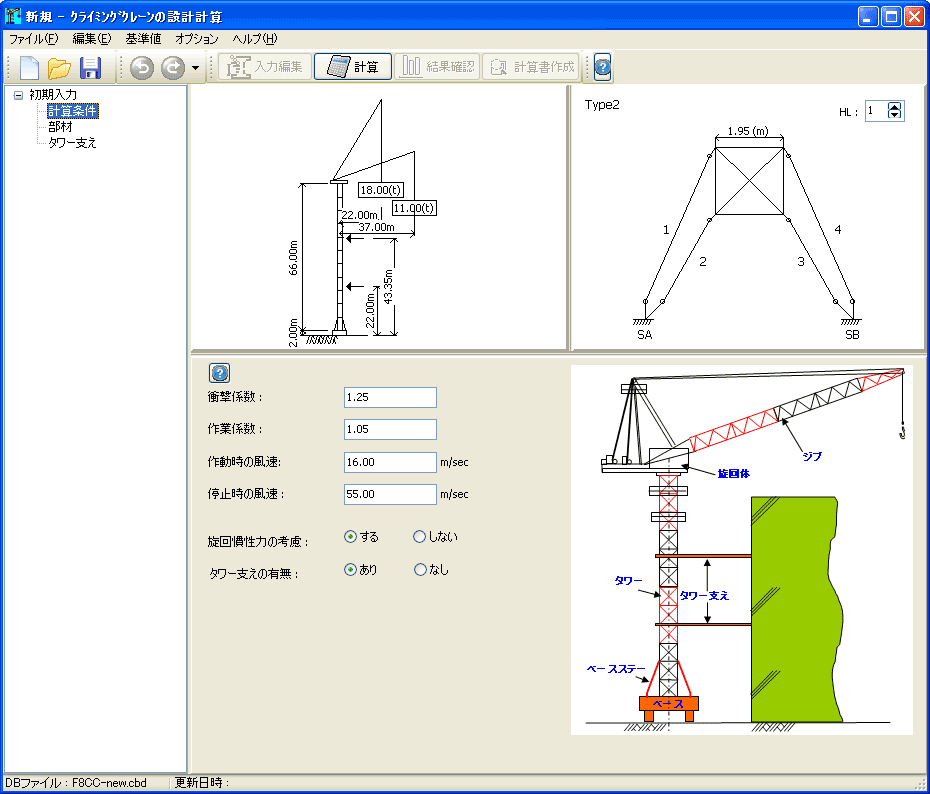Screen dimensions: 930x794
Task: Click the Redo arrow icon
Action: pos(173,68)
